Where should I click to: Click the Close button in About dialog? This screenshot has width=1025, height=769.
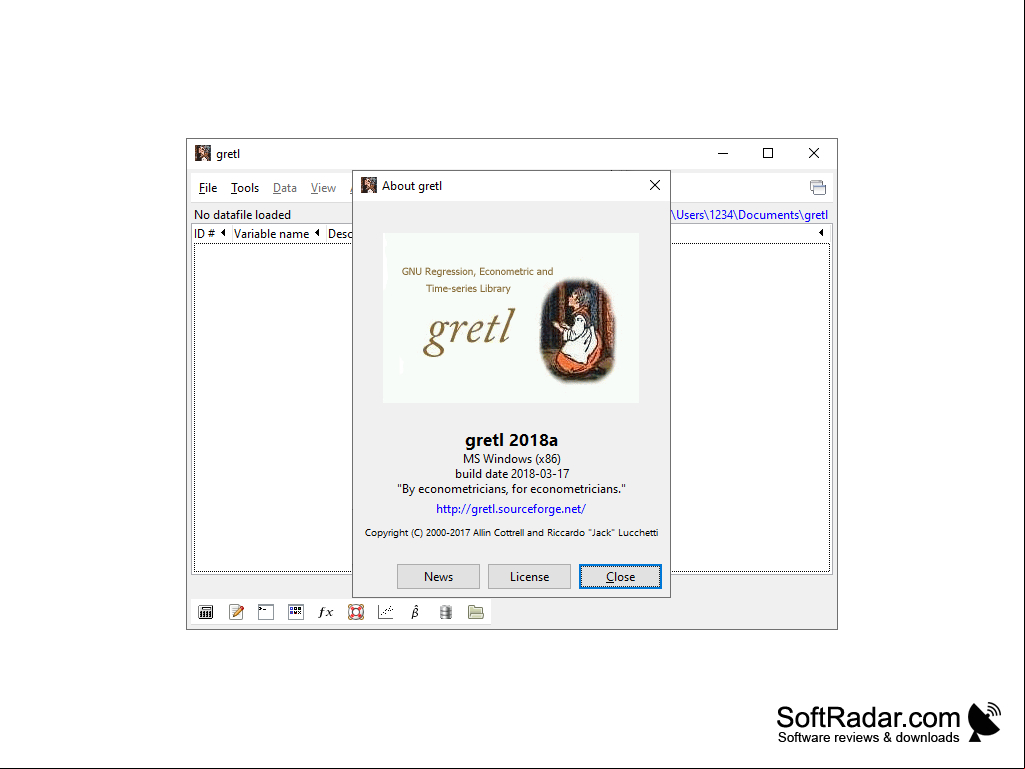[620, 577]
